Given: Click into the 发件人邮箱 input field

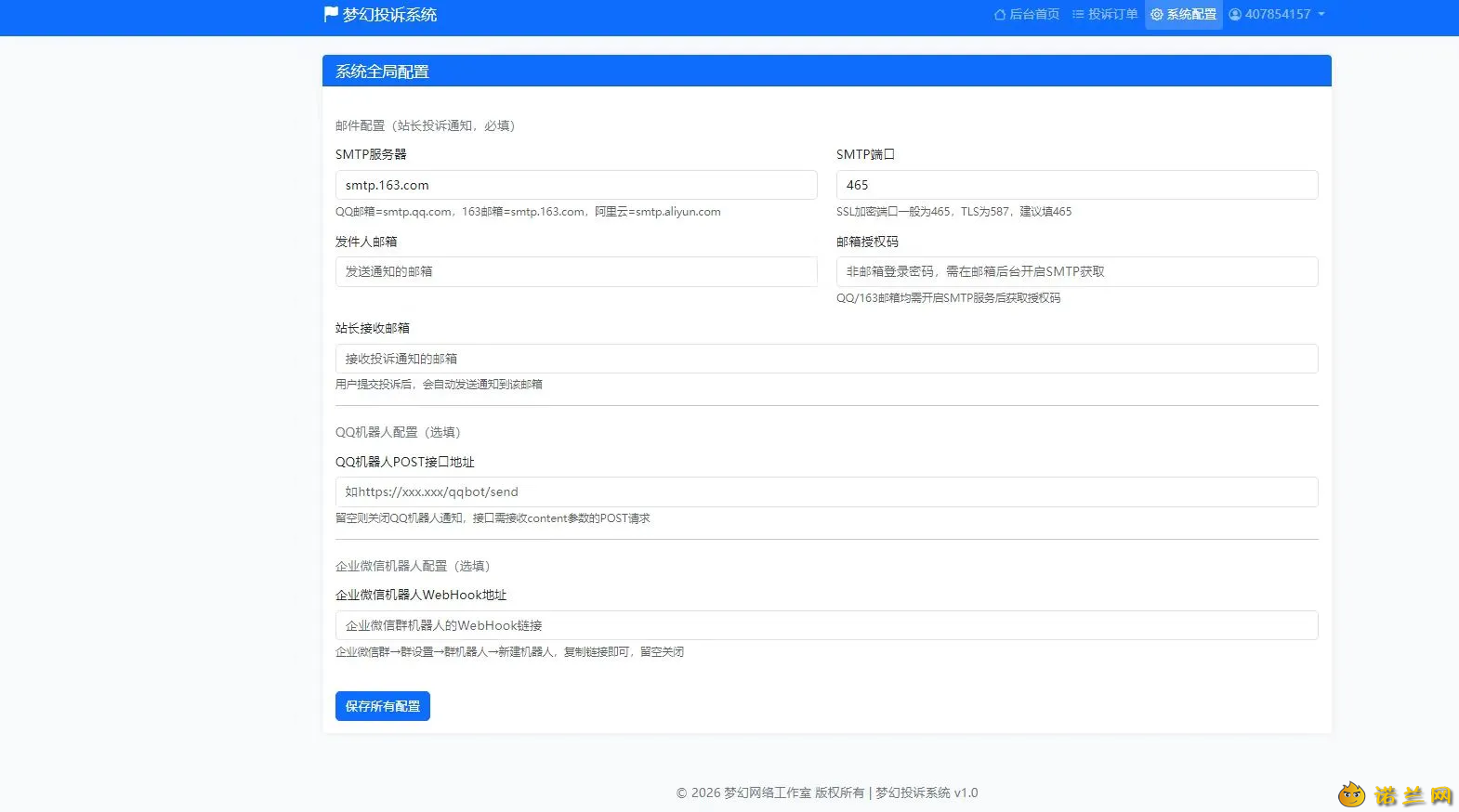Looking at the screenshot, I should click(x=576, y=271).
